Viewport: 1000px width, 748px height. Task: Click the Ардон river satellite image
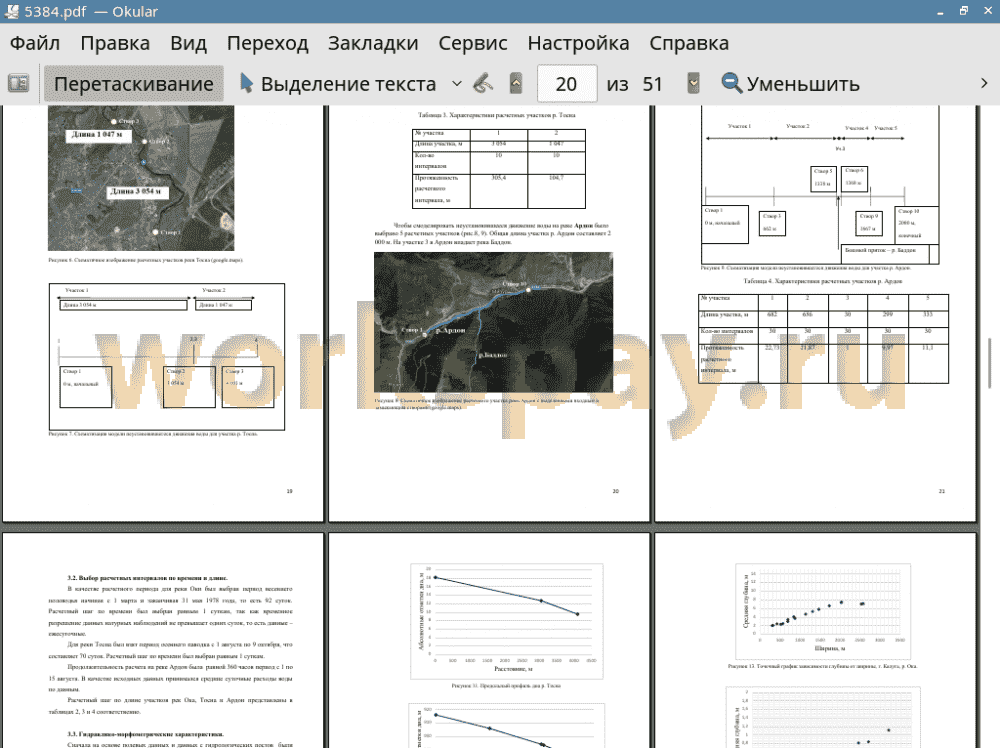click(x=494, y=322)
